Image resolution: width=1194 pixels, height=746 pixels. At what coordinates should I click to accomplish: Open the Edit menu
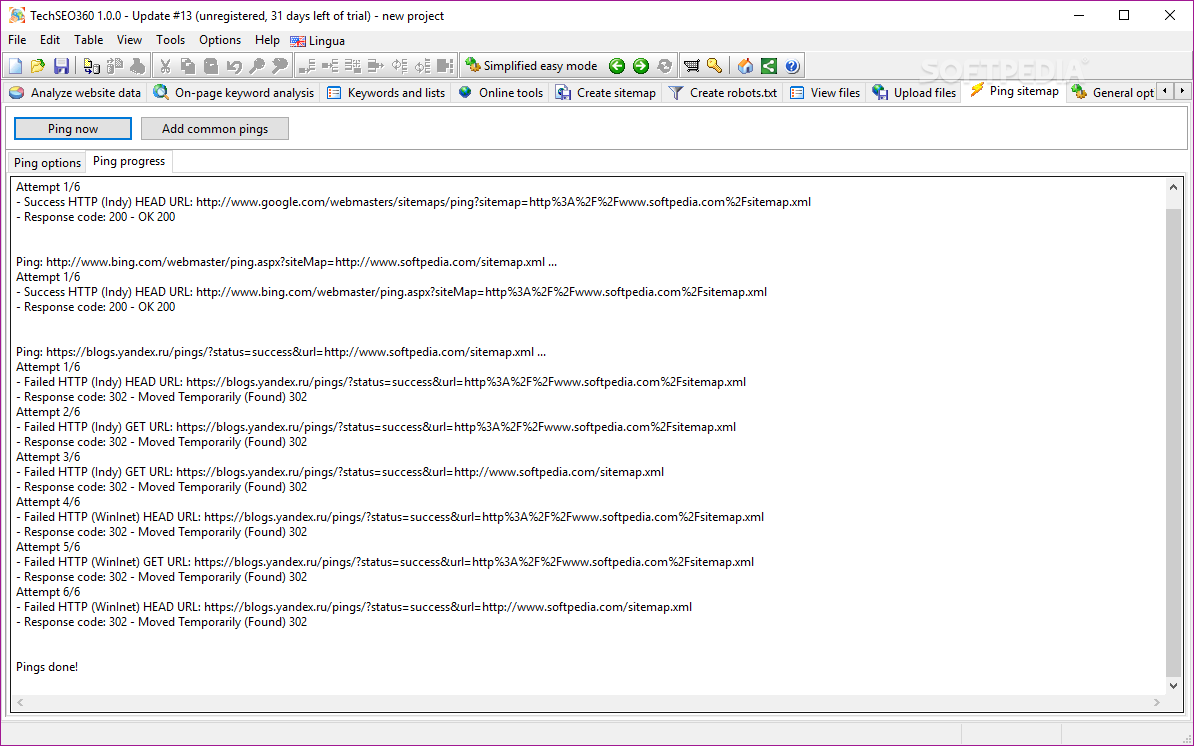coord(50,40)
